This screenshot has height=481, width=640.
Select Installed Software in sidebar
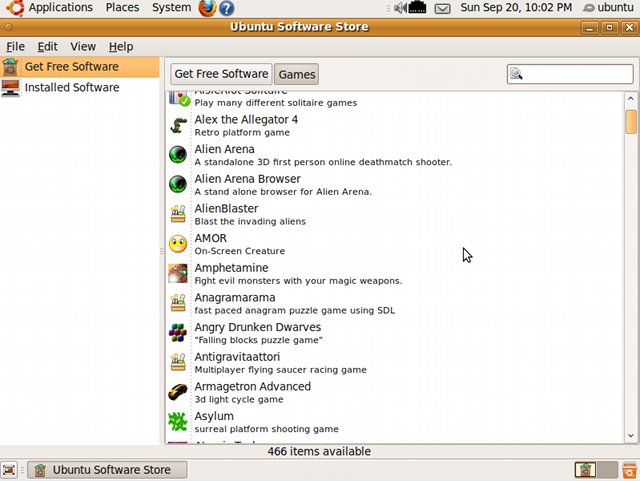[80, 87]
